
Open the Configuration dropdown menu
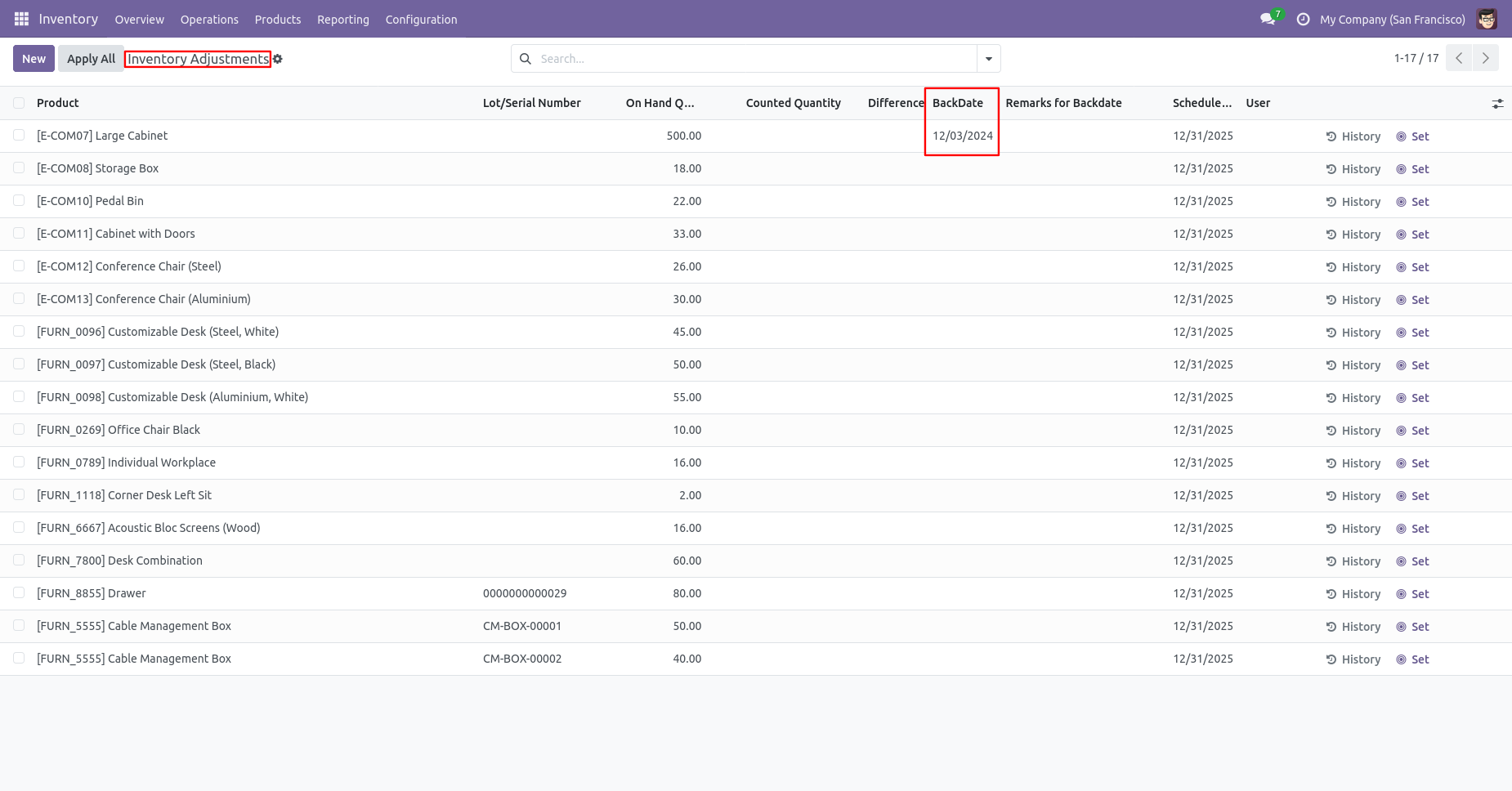[x=421, y=19]
